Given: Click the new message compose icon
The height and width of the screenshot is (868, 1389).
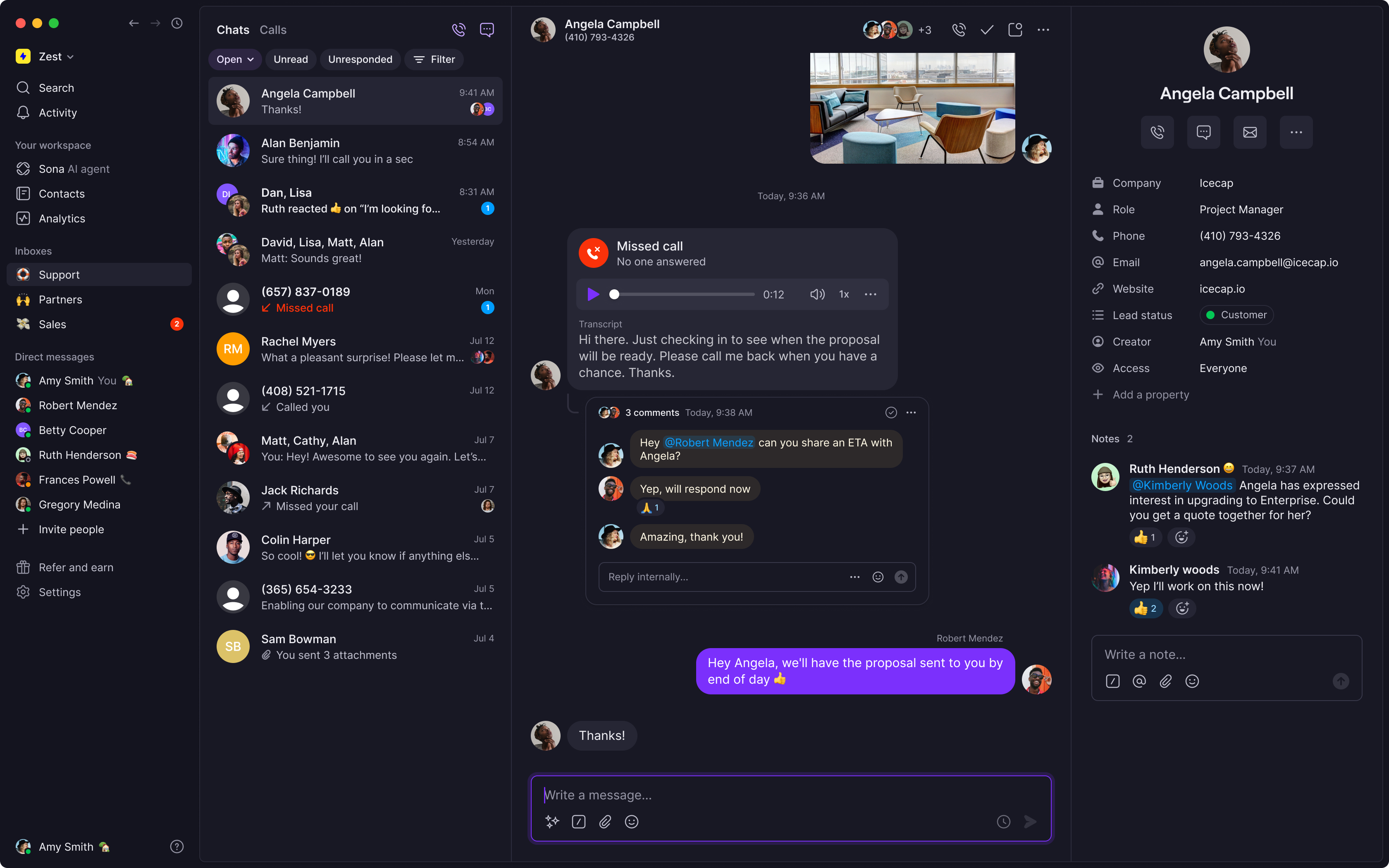Looking at the screenshot, I should tap(487, 30).
